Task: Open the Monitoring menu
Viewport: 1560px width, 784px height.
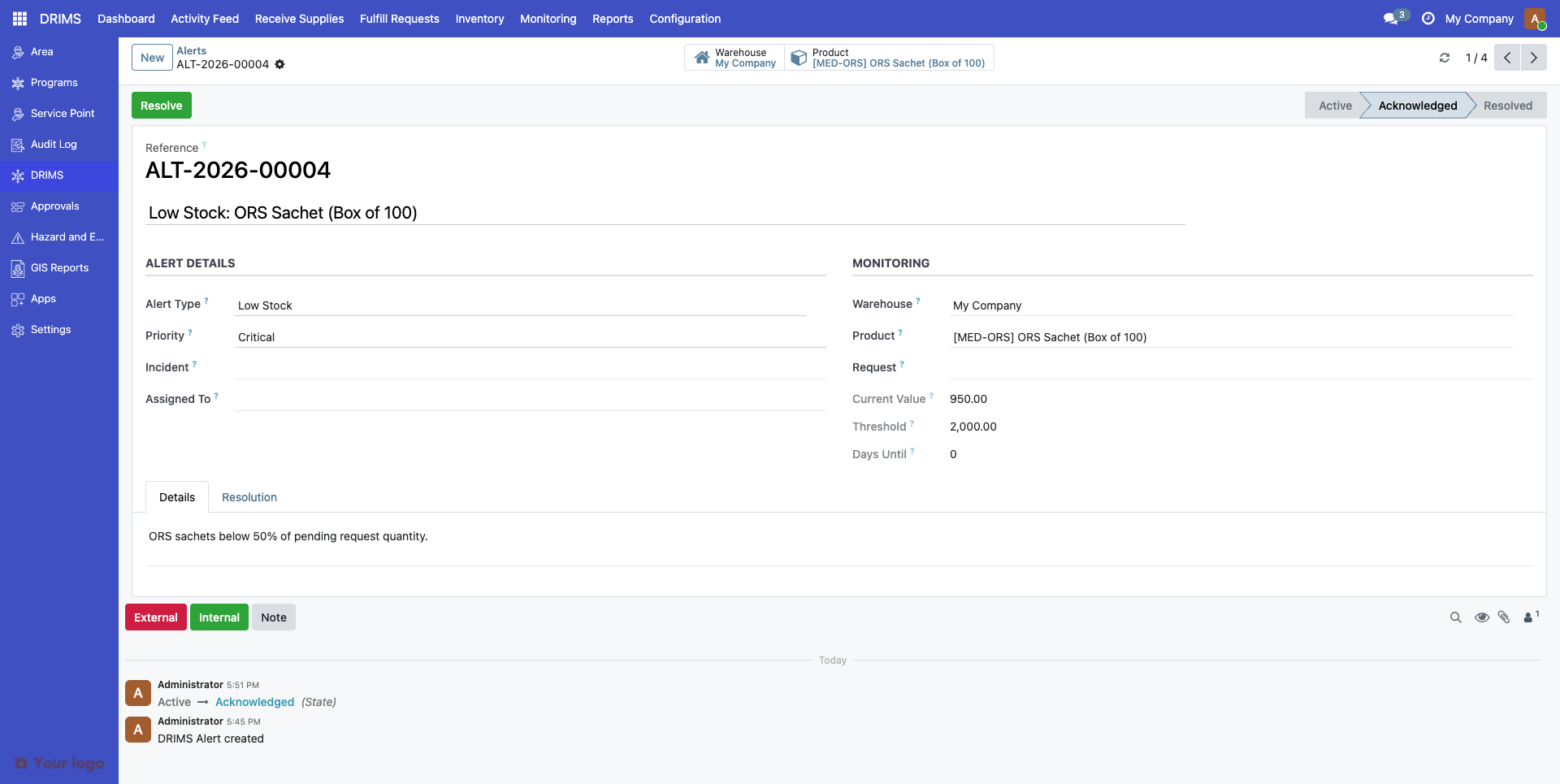Action: [548, 19]
